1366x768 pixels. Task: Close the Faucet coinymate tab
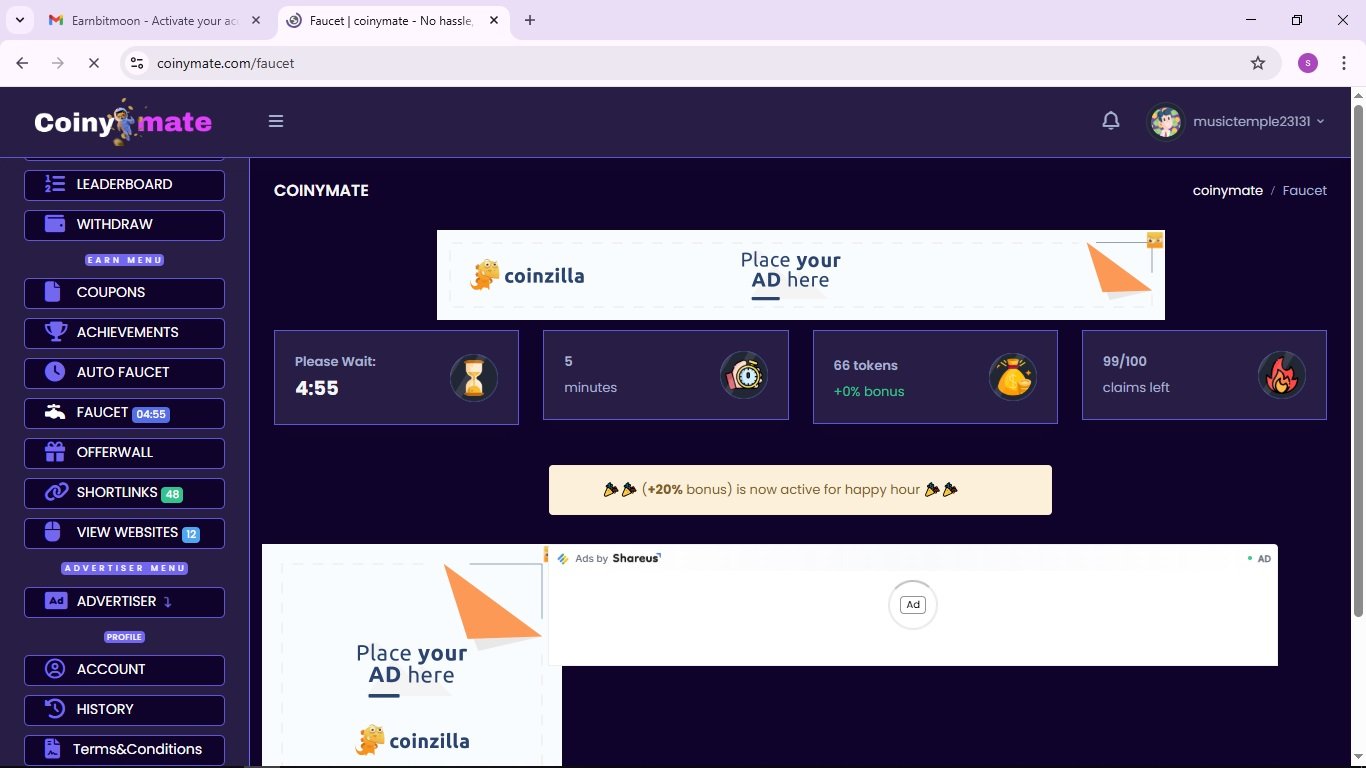(x=494, y=20)
